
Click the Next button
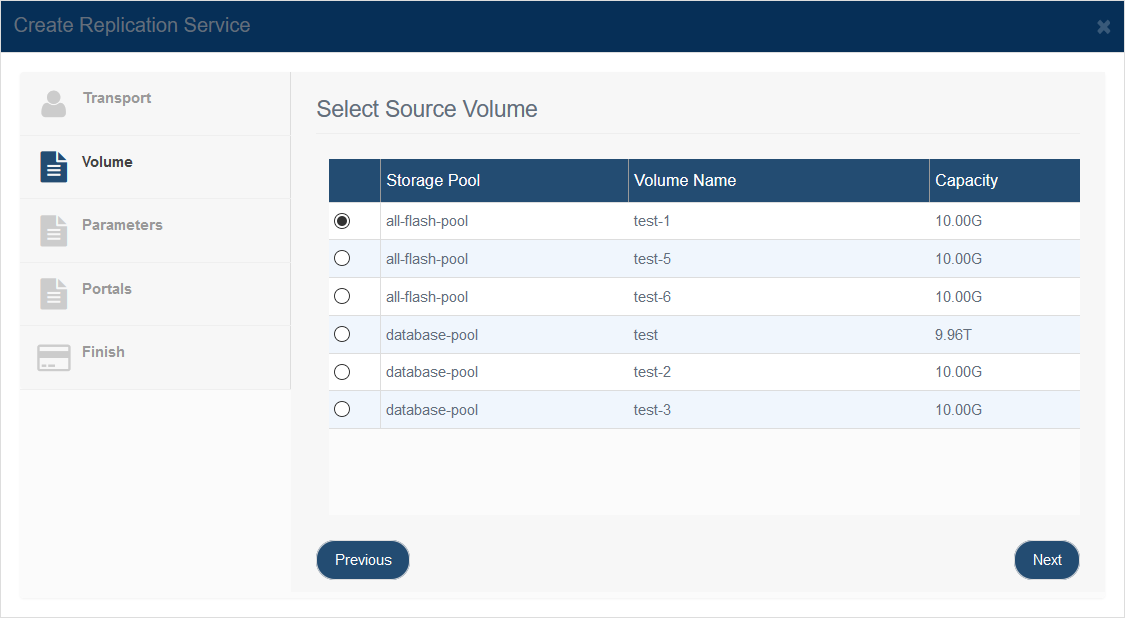1047,560
